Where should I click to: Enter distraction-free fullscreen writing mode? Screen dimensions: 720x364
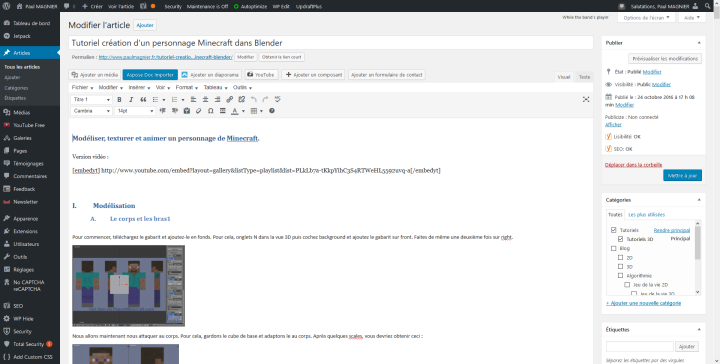[586, 100]
